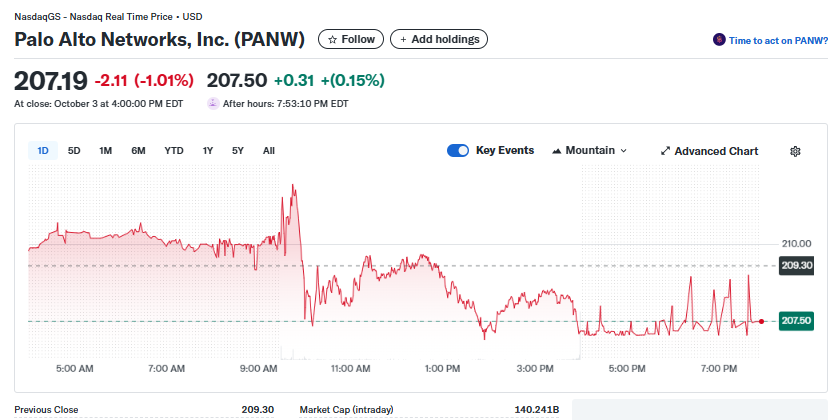
Task: Choose the 6M chart range
Action: pos(138,151)
